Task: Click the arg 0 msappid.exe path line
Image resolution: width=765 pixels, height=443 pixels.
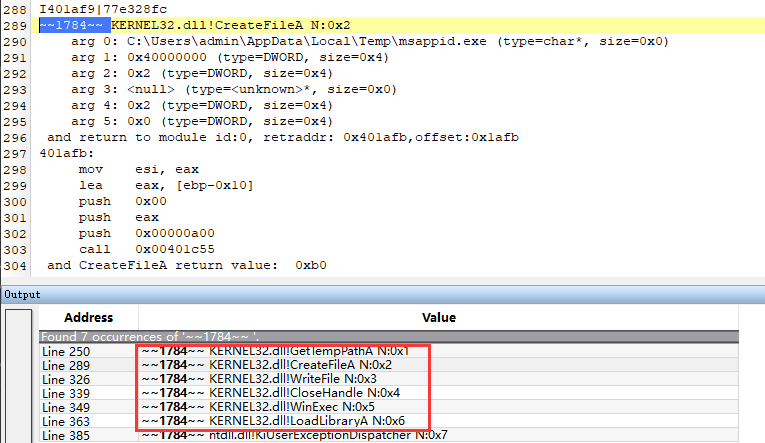Action: pyautogui.click(x=370, y=41)
